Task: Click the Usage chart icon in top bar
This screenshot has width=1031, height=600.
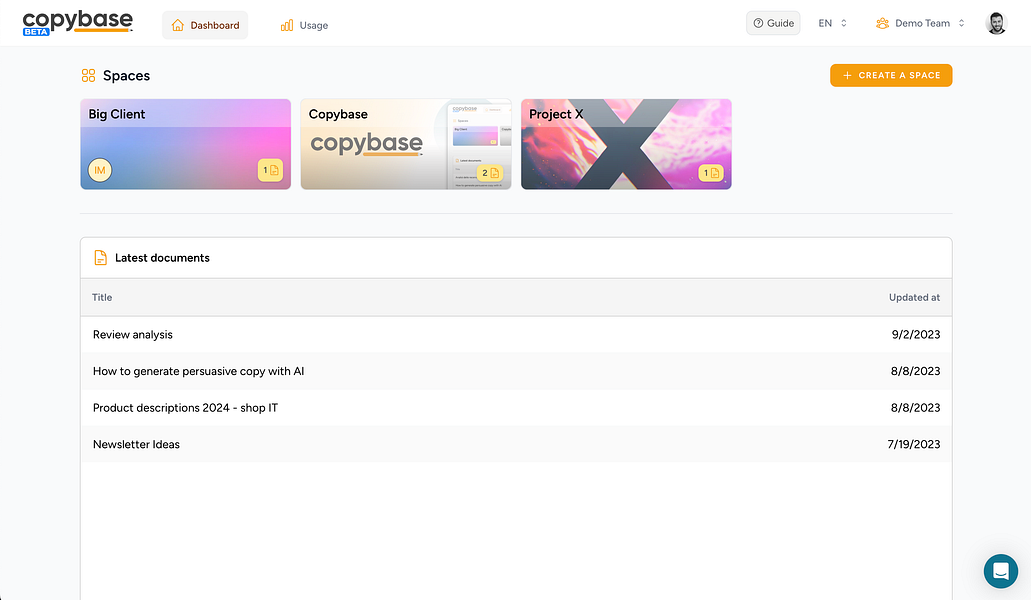Action: (284, 25)
